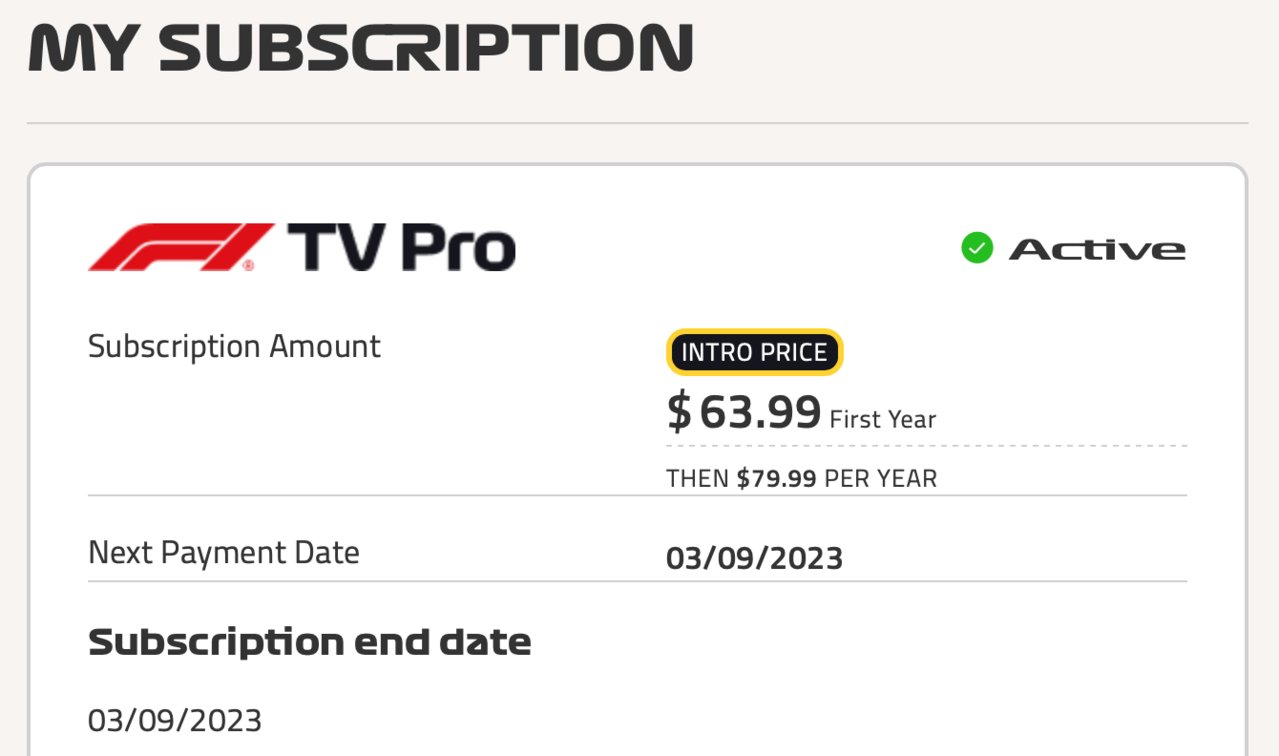
Task: Click the THEN $79.99 PER YEAR text
Action: click(802, 479)
